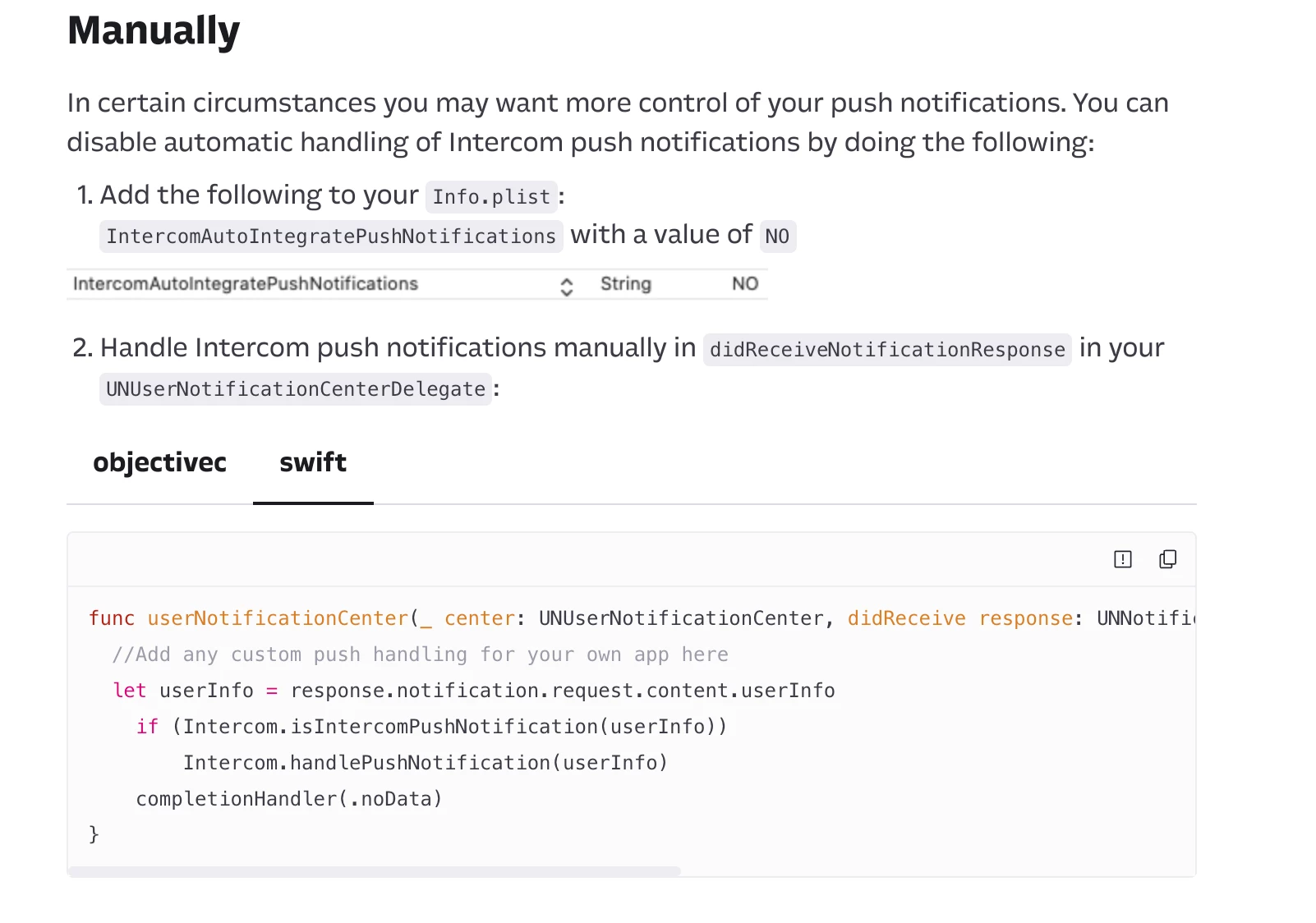Copy the Swift code snippet to clipboard
The image size is (1316, 923).
point(1167,559)
